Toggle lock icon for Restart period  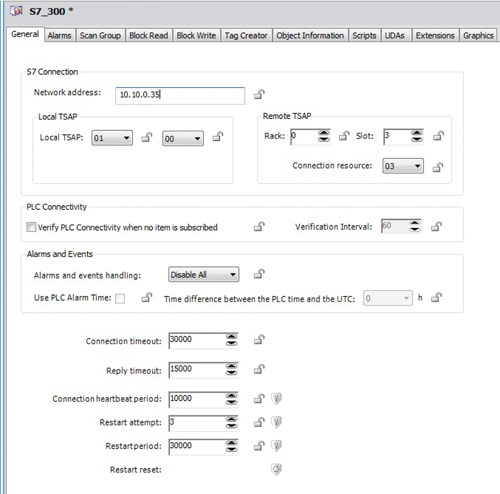pos(259,446)
